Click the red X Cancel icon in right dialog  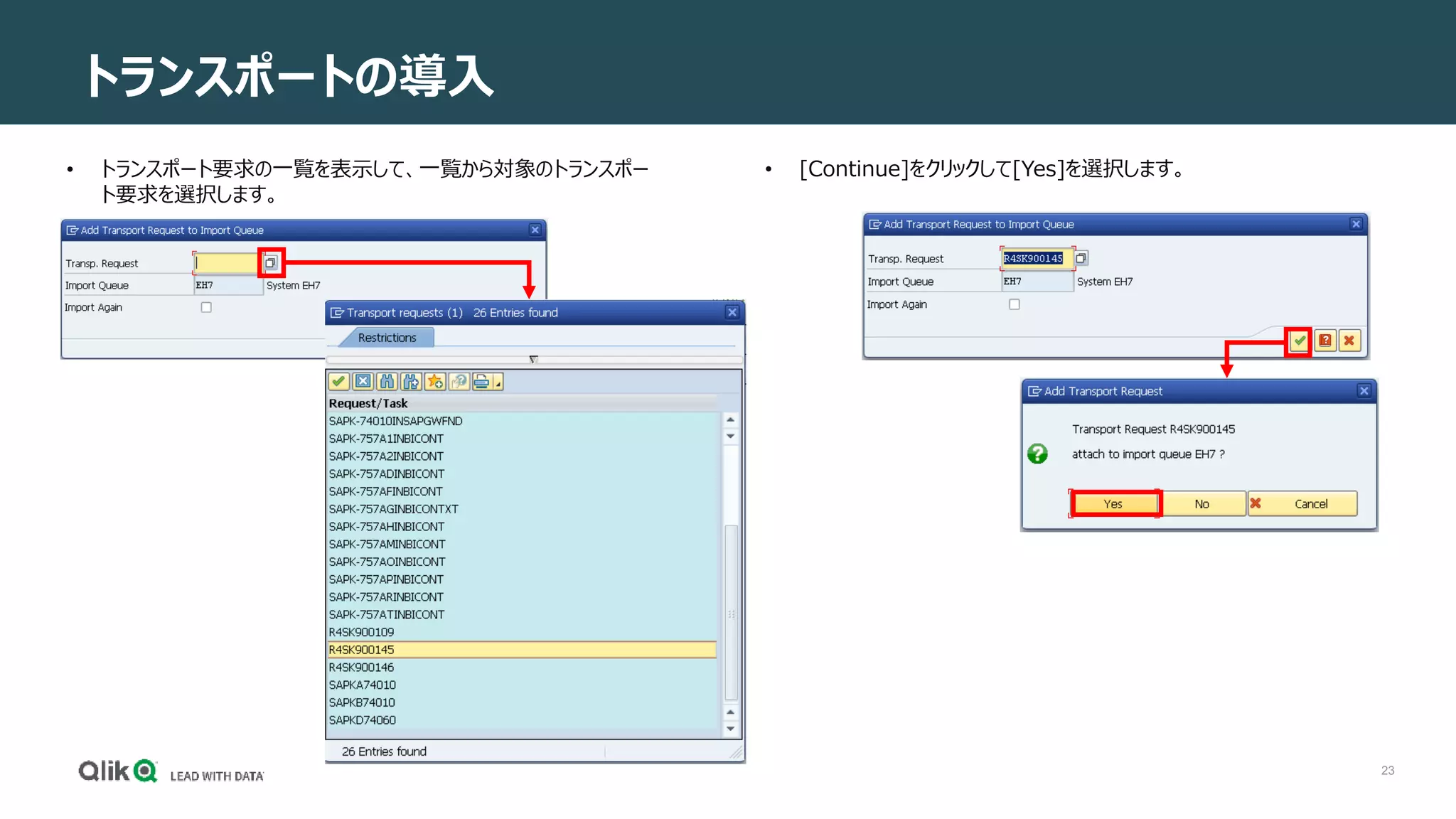coord(1349,341)
